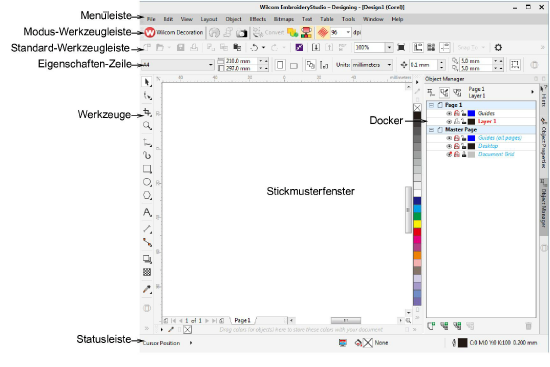Viewport: 550px width, 367px height.
Task: Click the page width 210.0 mm field
Action: pos(240,61)
